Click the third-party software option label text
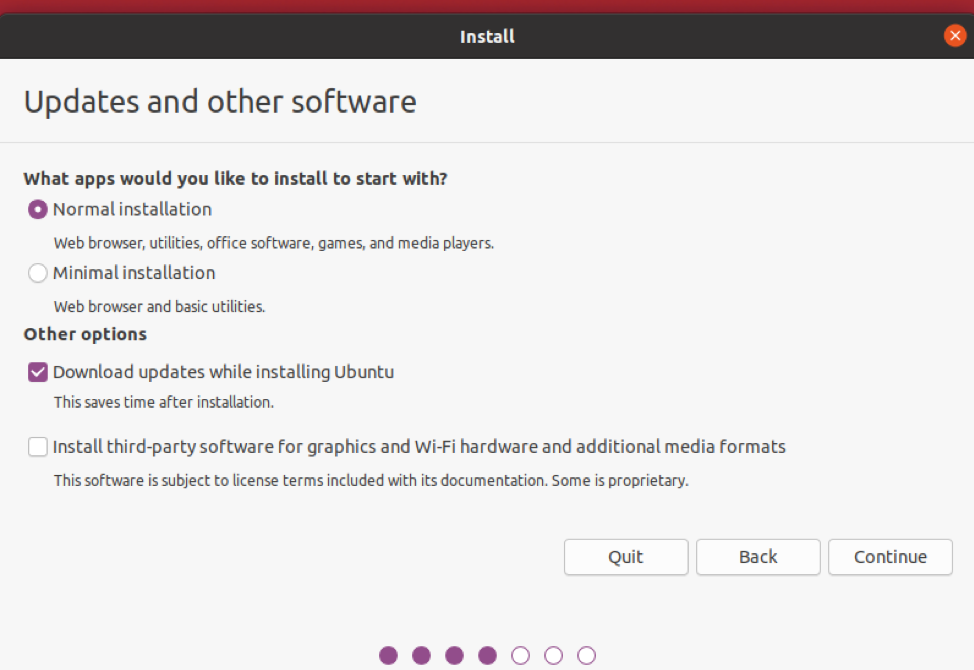Screen dimensions: 974x670 [419, 447]
